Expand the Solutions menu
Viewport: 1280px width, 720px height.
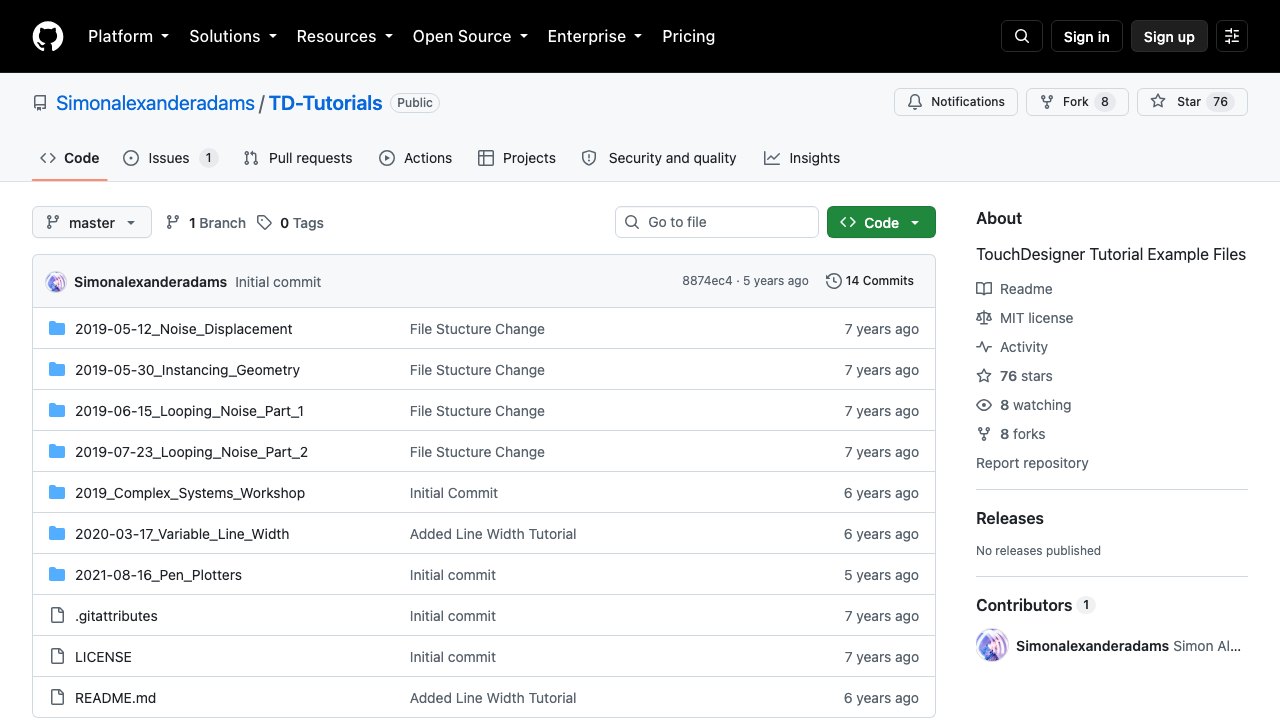pyautogui.click(x=233, y=36)
